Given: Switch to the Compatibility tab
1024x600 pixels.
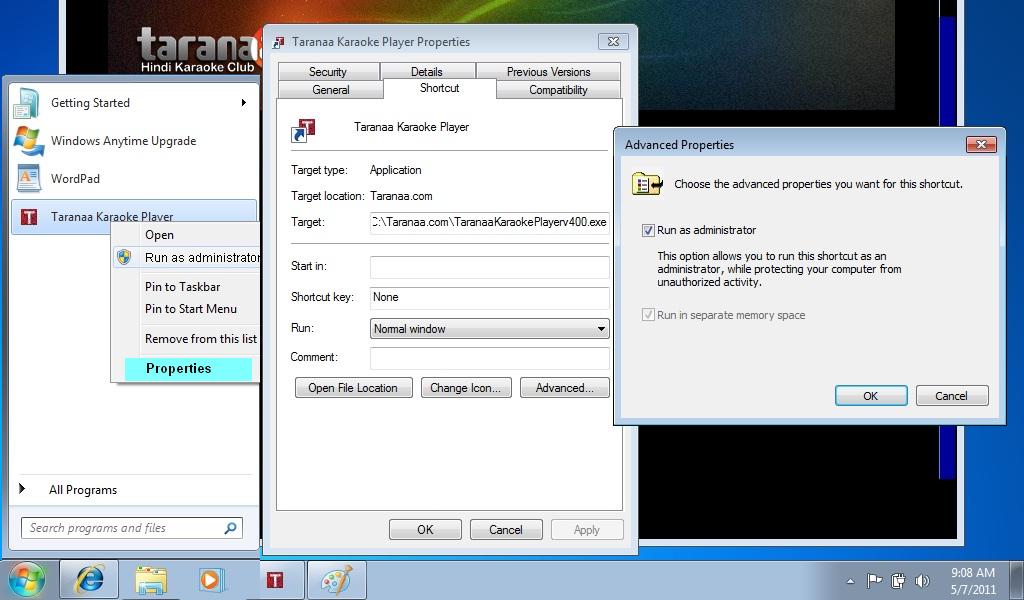Looking at the screenshot, I should 558,90.
